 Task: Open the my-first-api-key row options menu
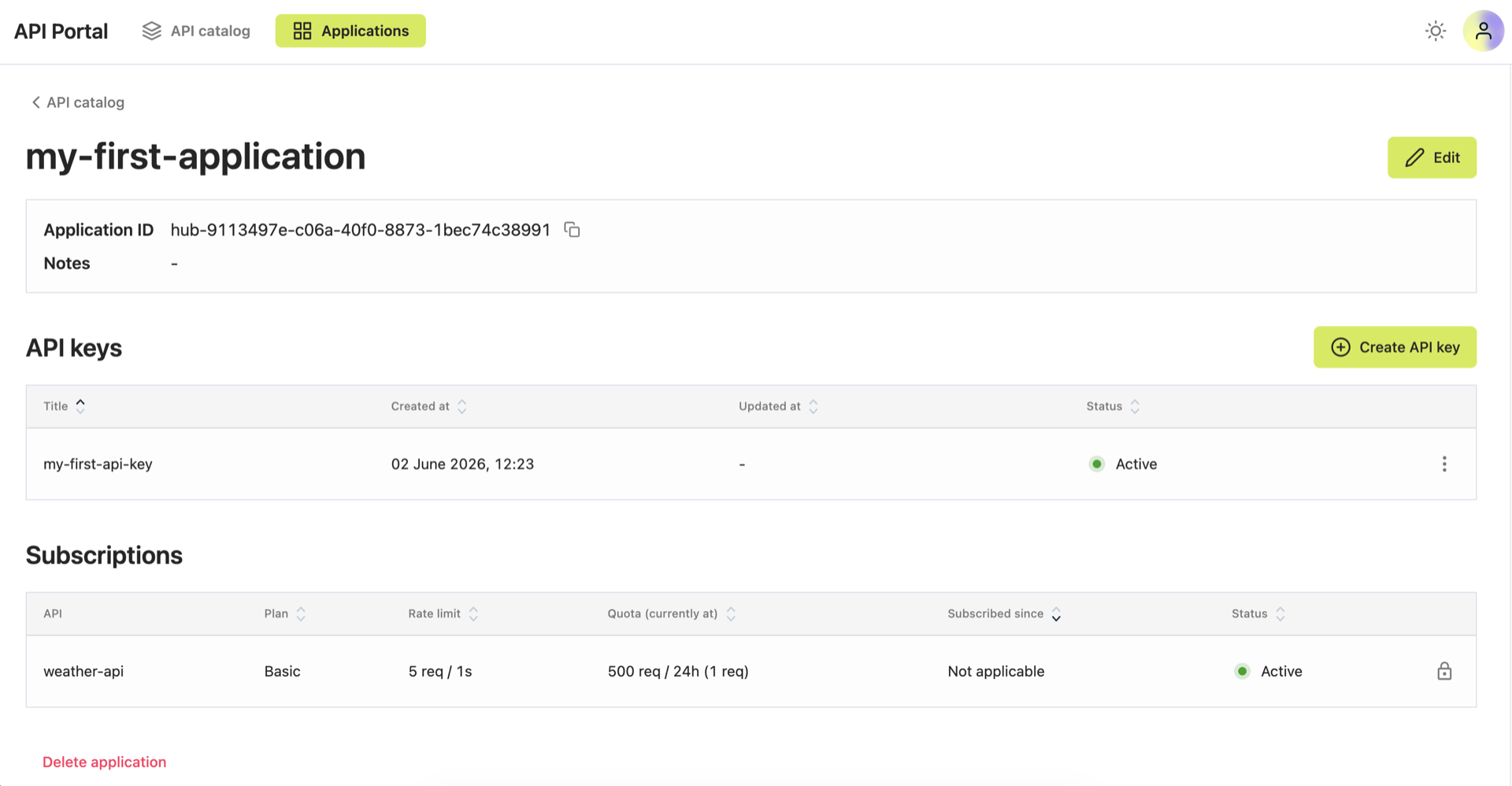[1444, 464]
